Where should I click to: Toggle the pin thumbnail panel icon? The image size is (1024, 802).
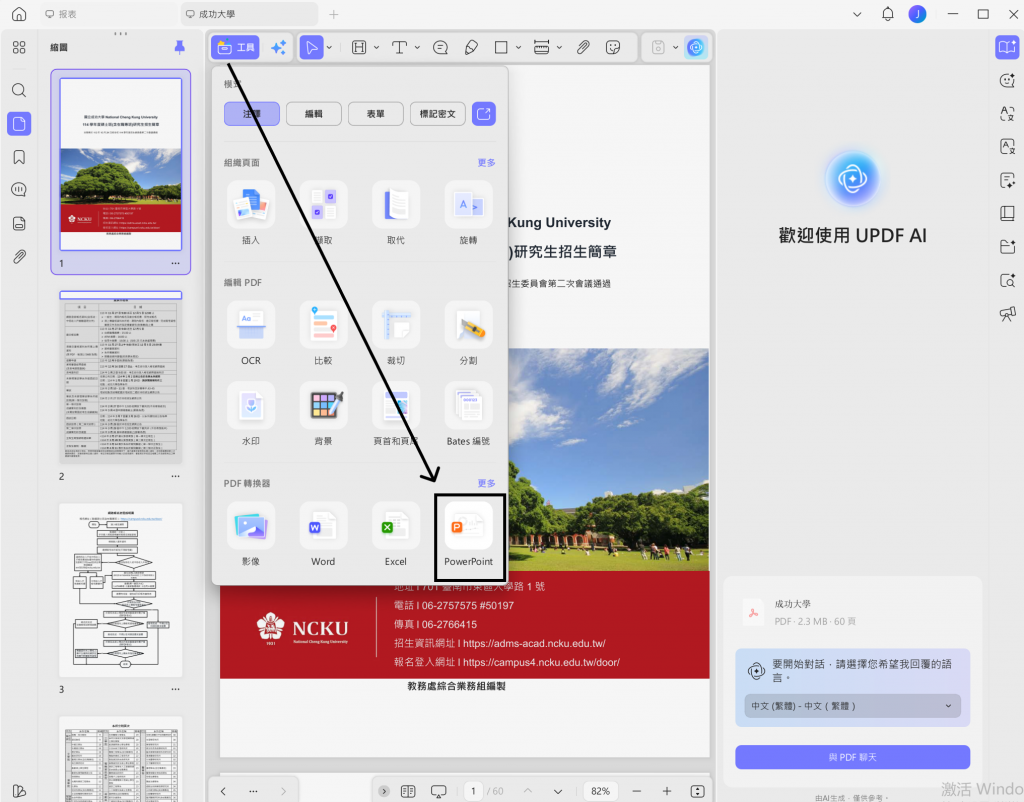(180, 47)
